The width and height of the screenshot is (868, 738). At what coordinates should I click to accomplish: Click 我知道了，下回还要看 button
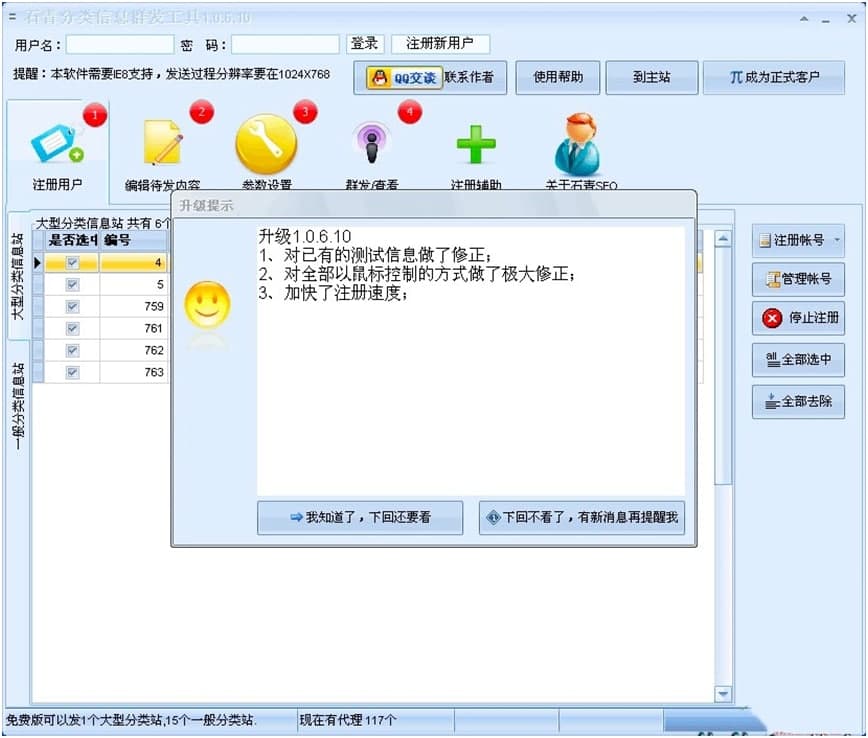(360, 518)
